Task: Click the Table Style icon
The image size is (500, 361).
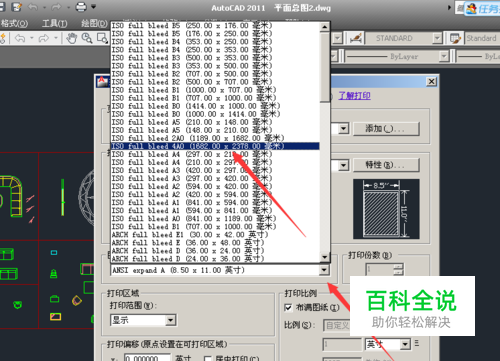Action: pyautogui.click(x=455, y=38)
